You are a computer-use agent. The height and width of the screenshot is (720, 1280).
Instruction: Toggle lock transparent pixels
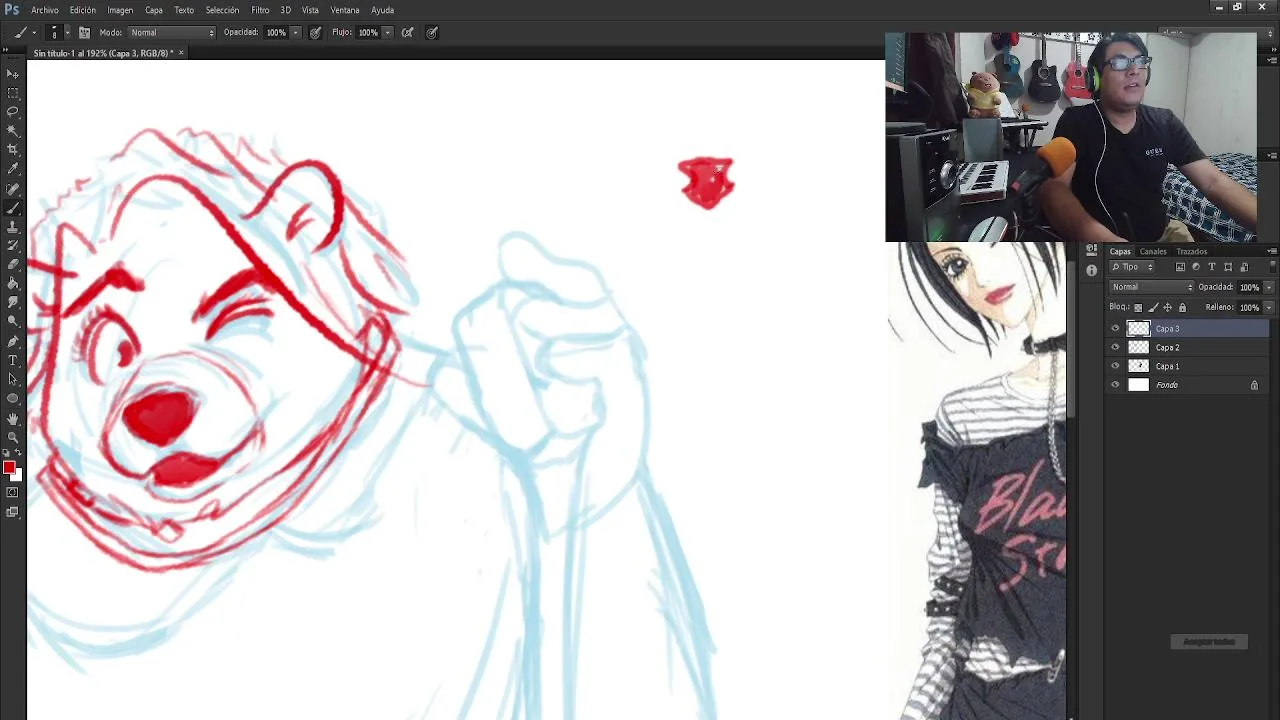1138,308
